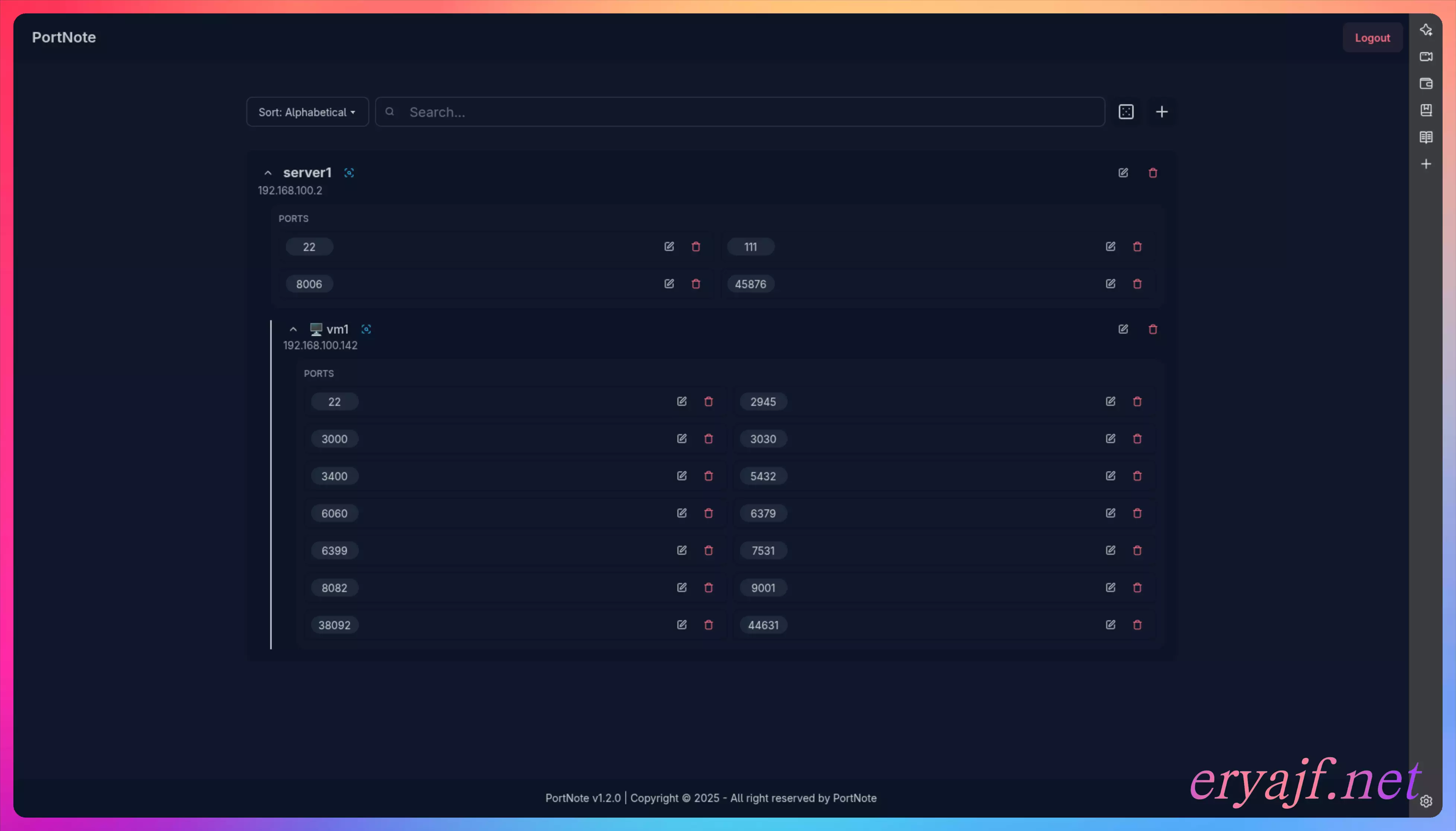The width and height of the screenshot is (1456, 831).
Task: Click the sidebar plus add icon
Action: tap(1426, 164)
